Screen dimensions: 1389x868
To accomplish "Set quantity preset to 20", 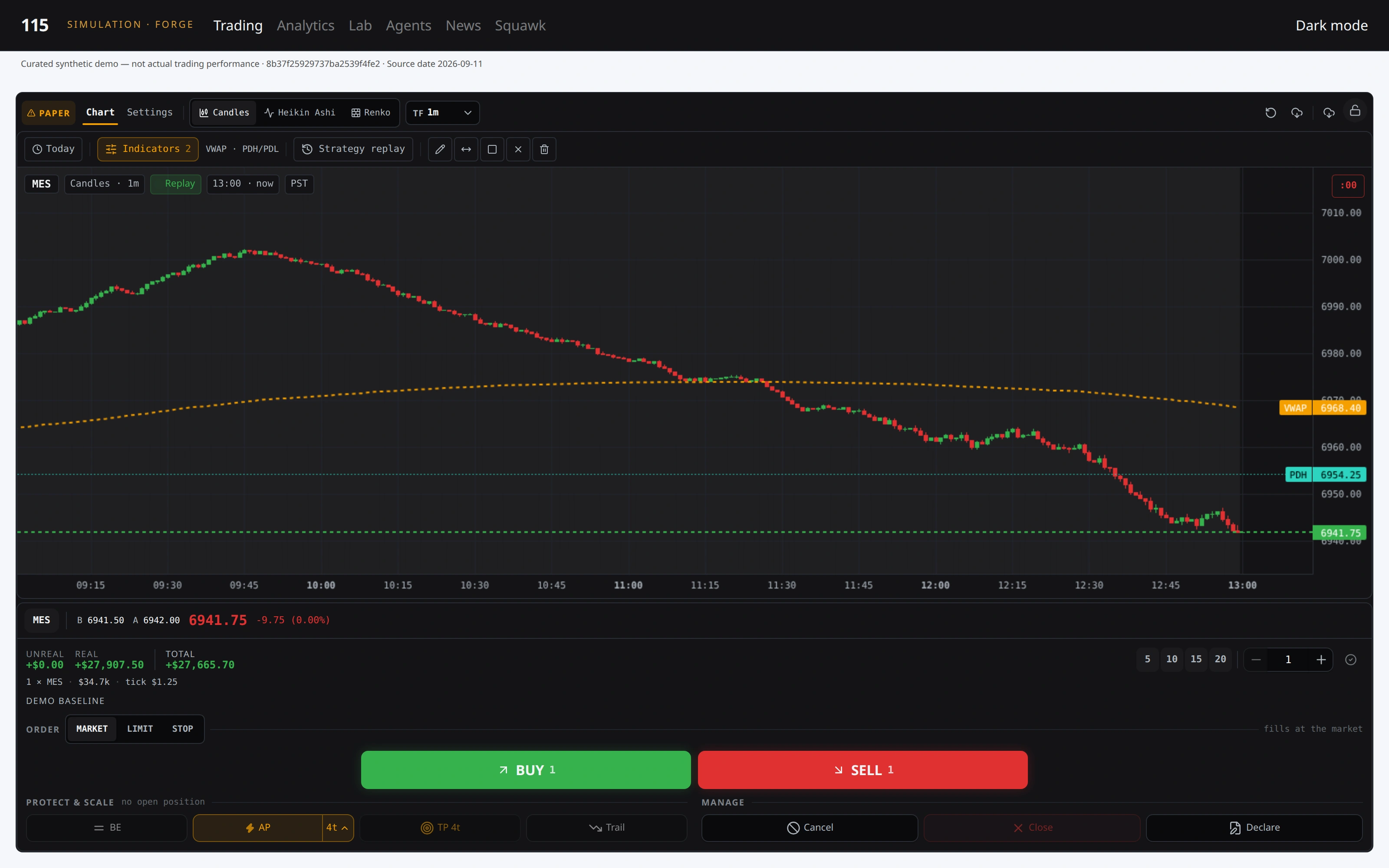I will click(x=1220, y=660).
